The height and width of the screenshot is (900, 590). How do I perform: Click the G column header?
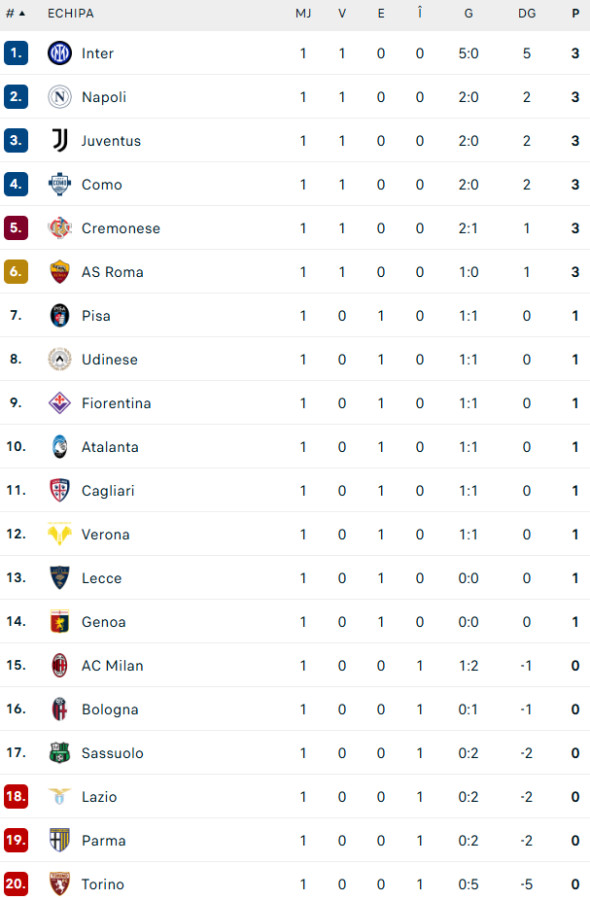click(468, 14)
